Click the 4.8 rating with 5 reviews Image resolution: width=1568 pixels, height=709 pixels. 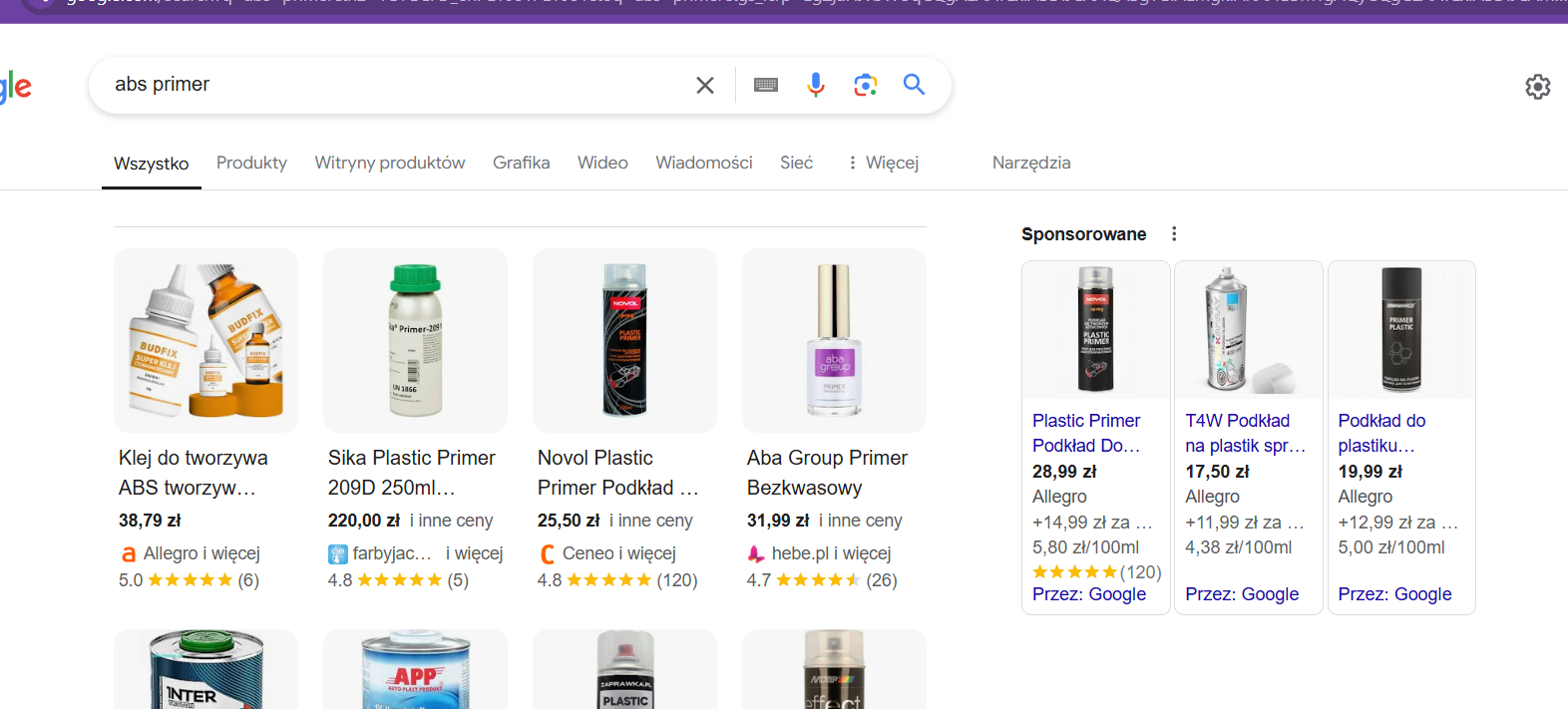click(x=398, y=580)
